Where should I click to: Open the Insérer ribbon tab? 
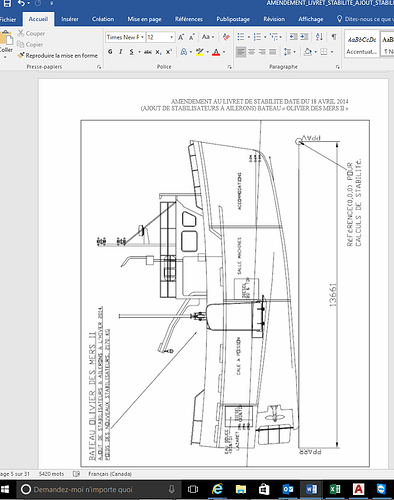pos(70,19)
